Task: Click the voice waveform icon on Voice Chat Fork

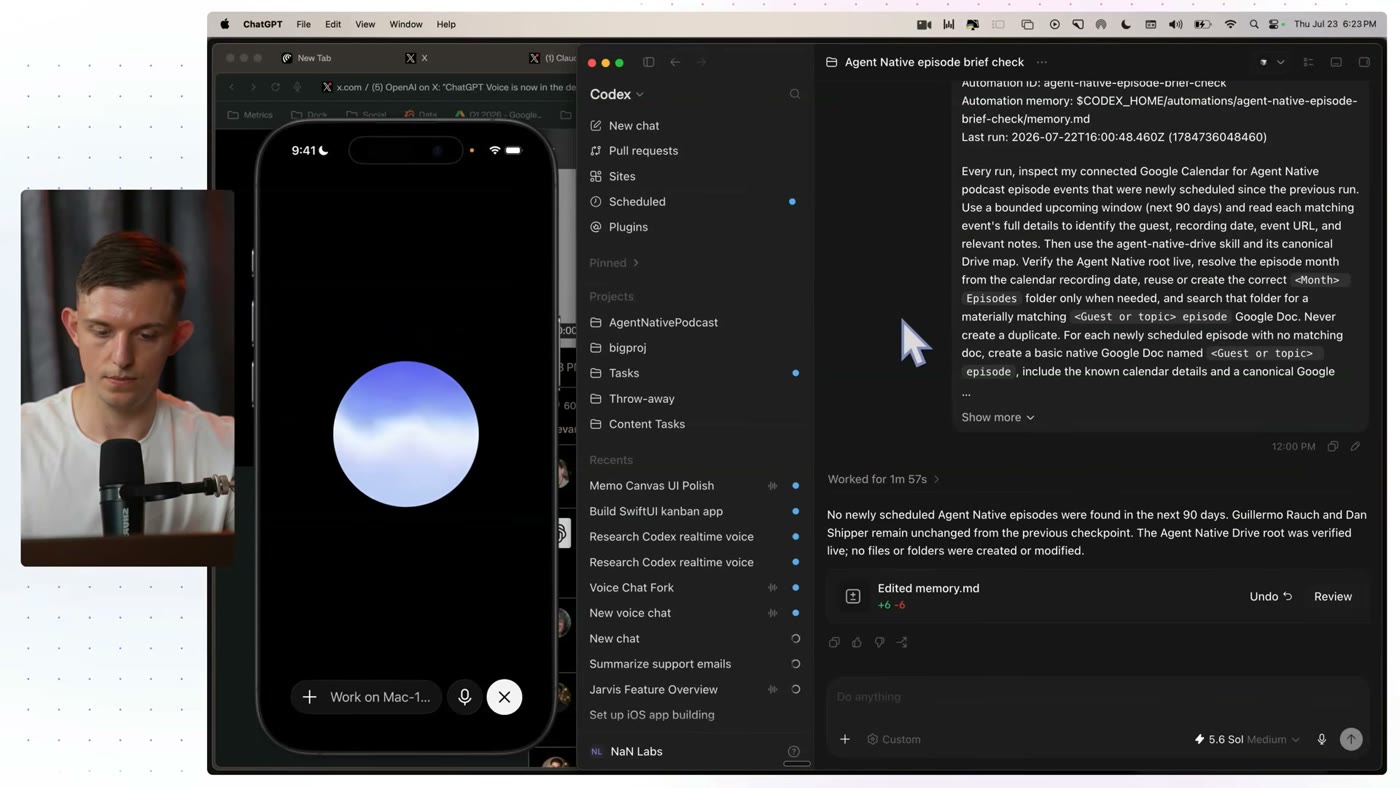Action: [x=772, y=588]
